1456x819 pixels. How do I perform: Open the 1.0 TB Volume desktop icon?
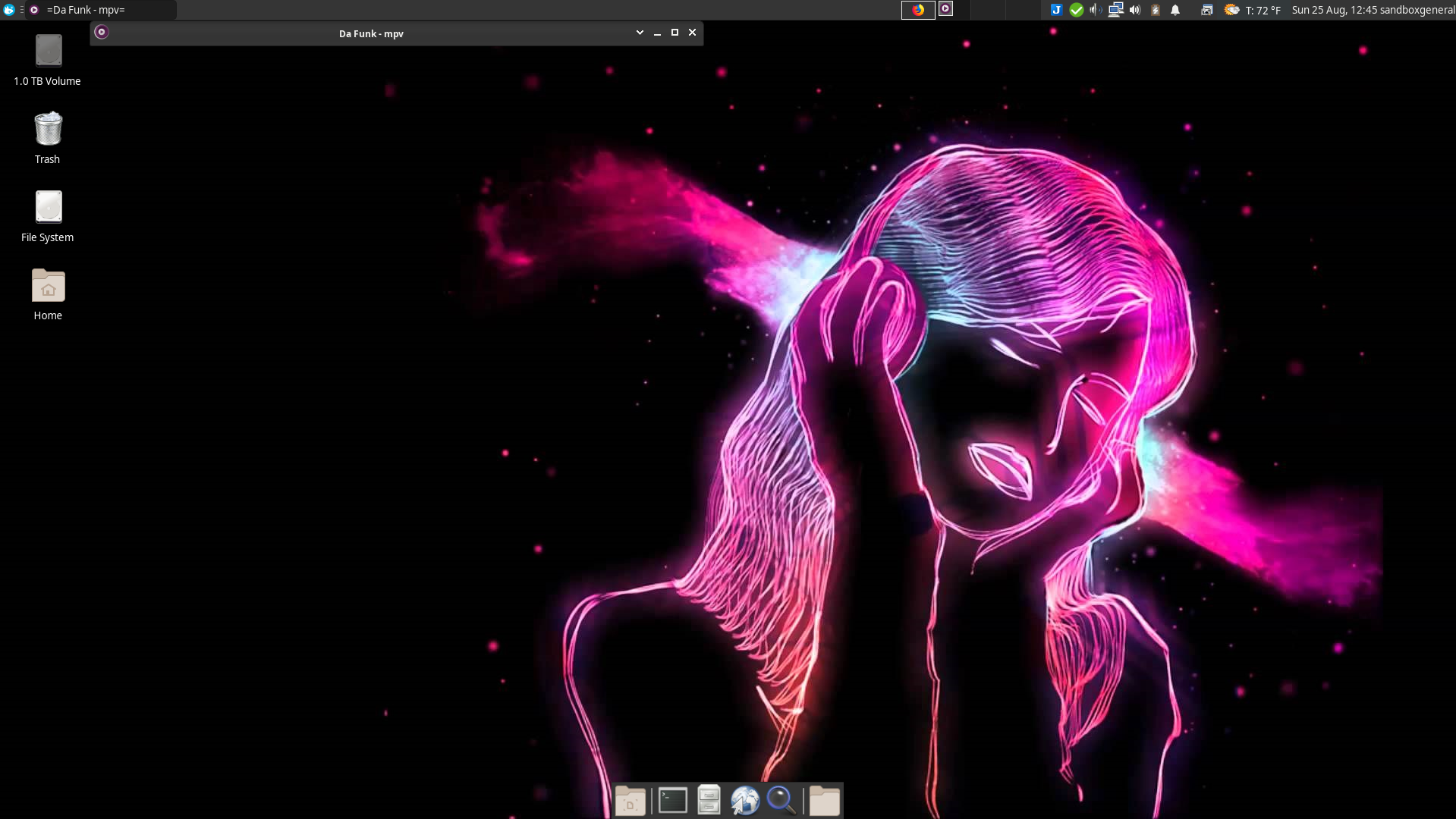coord(48,60)
